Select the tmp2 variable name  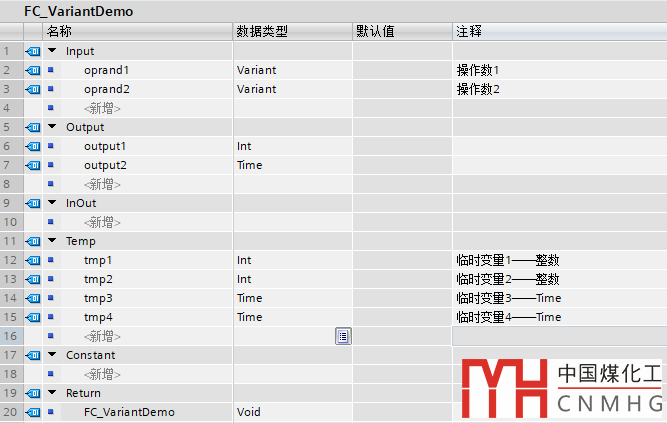pos(98,279)
